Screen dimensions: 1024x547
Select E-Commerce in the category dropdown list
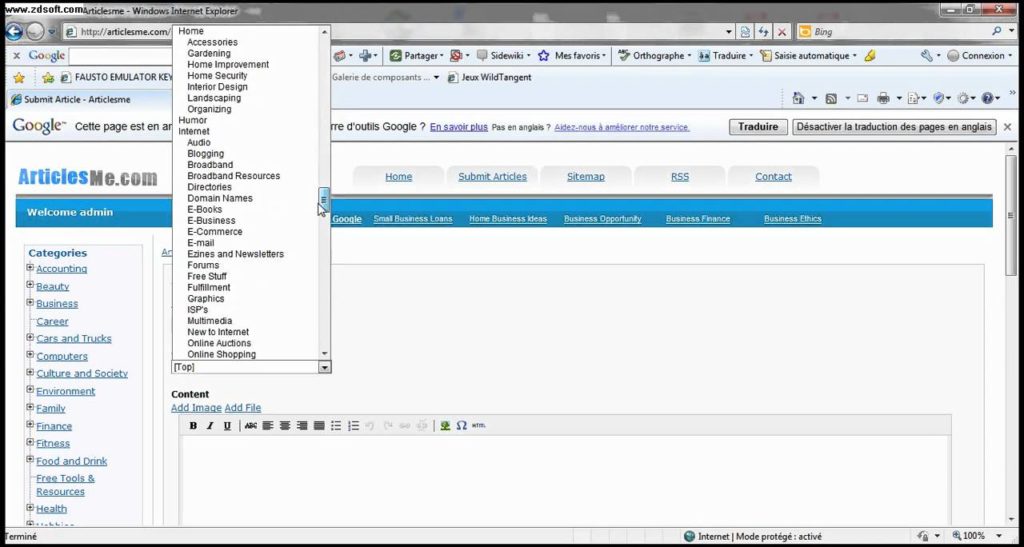215,232
